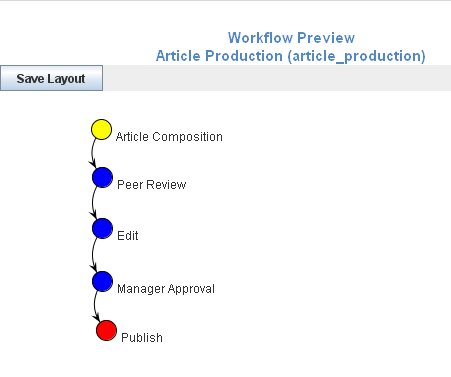Click the Manager Approval step label
This screenshot has width=451, height=377.
tap(166, 289)
